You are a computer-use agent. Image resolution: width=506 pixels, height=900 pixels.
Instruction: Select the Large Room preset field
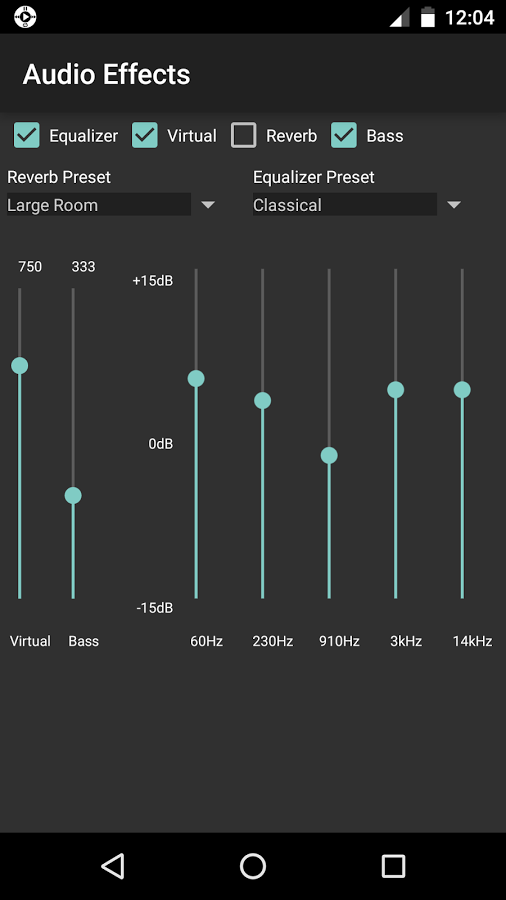pos(99,205)
